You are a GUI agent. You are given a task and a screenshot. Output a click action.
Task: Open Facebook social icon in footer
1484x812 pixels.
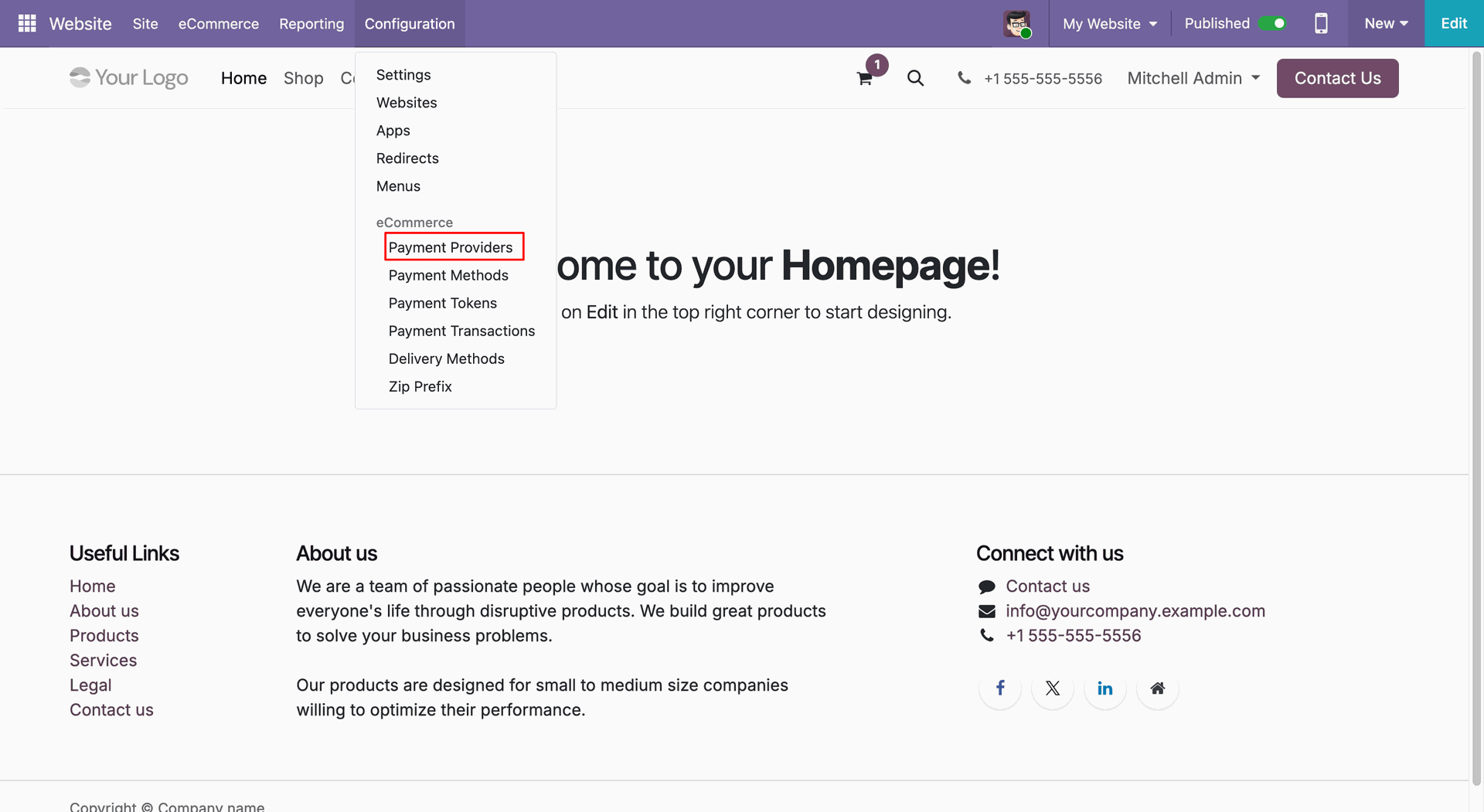(1000, 688)
